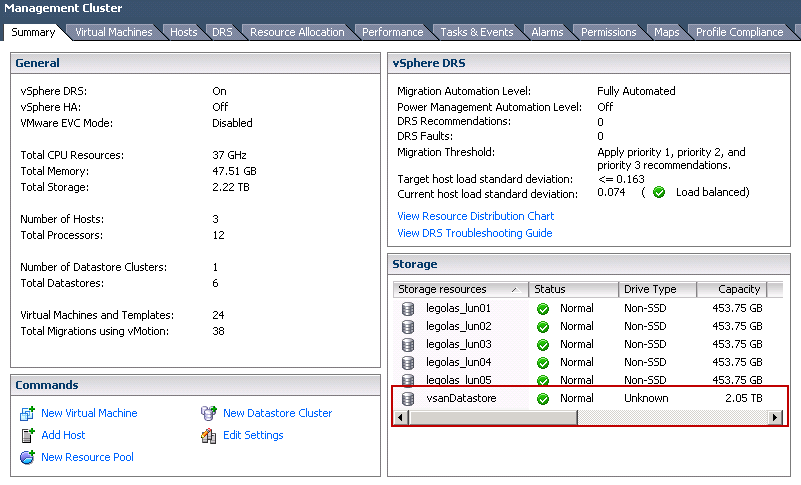Click the storage table horizontal scrollbar thumb

pos(490,417)
